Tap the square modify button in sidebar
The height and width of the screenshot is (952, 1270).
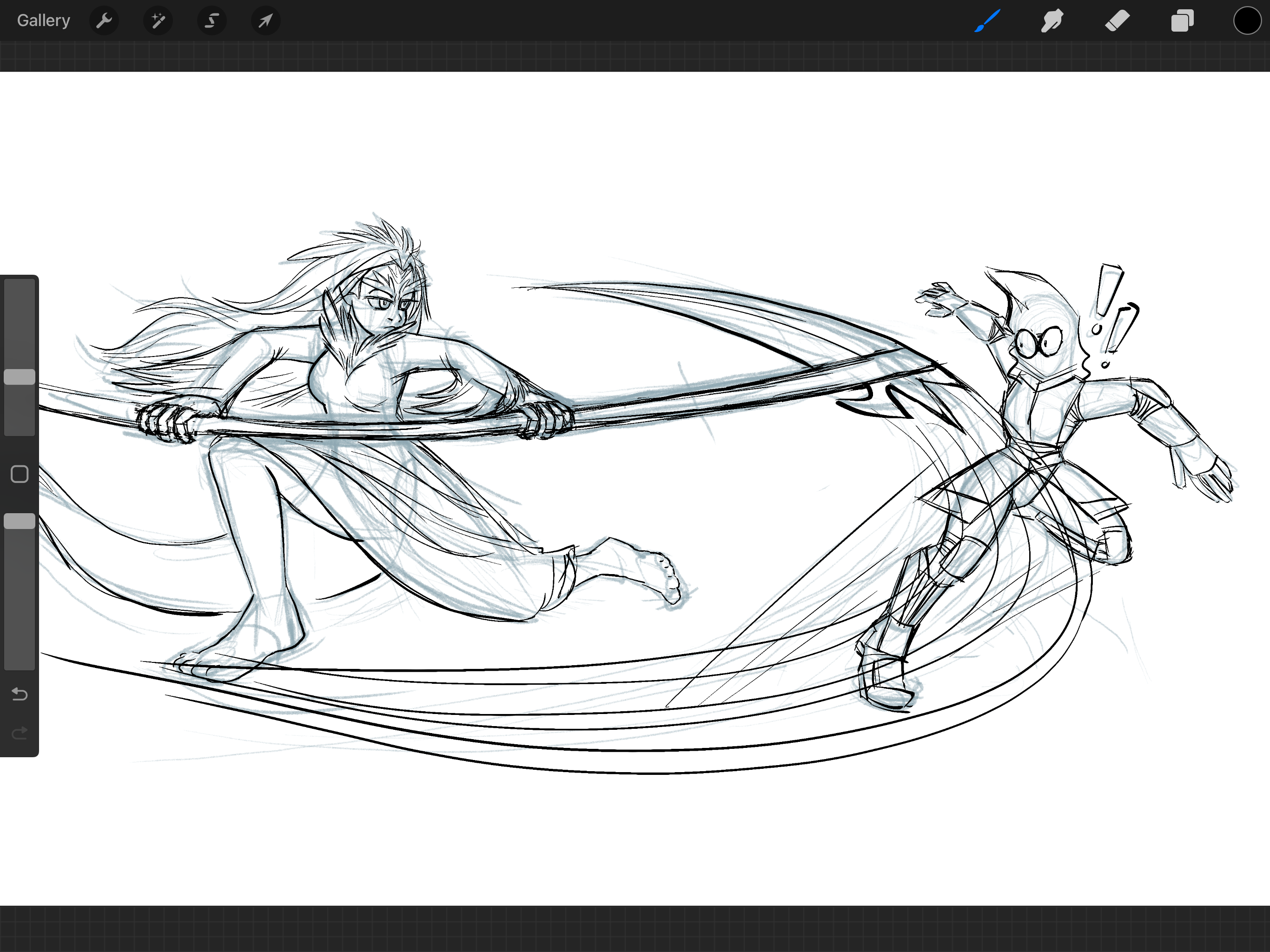point(20,474)
